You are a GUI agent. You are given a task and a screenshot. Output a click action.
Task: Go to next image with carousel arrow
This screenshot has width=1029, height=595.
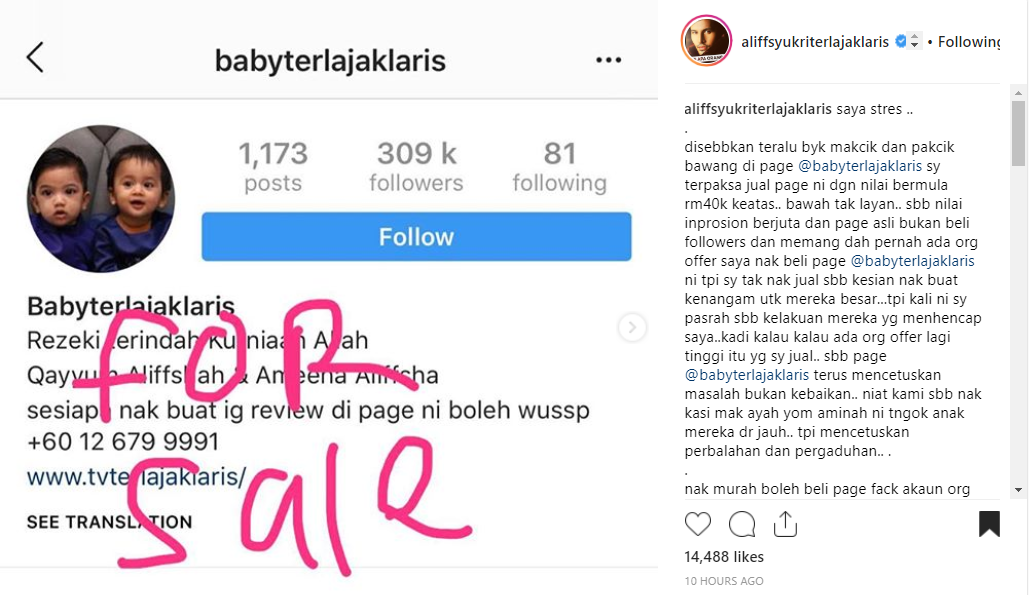point(632,327)
